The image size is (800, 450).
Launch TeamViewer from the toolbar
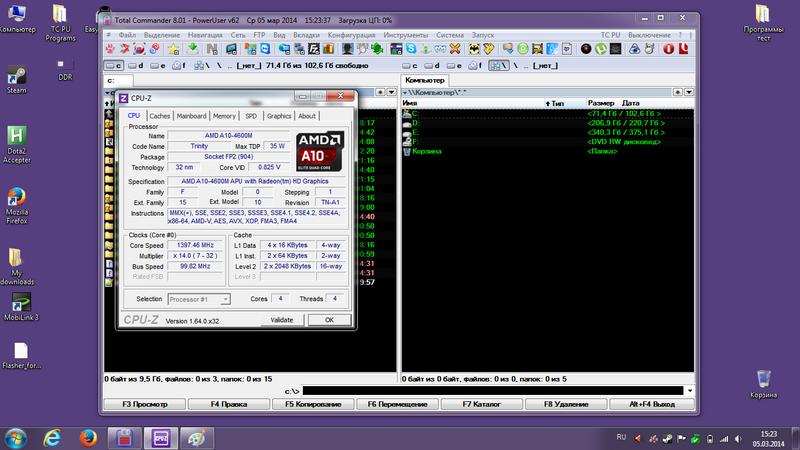click(265, 49)
